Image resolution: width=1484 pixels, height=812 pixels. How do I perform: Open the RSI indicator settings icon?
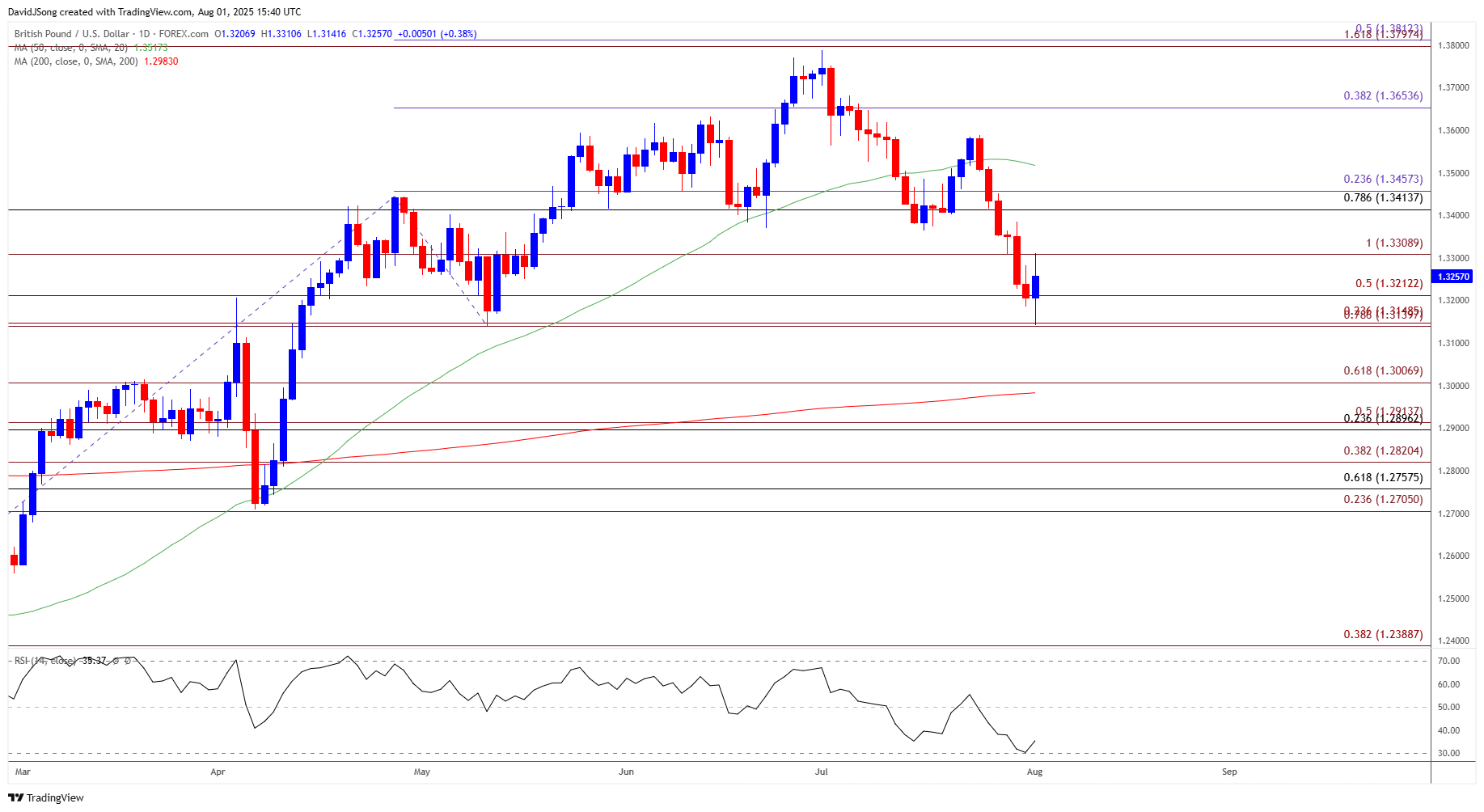127,660
